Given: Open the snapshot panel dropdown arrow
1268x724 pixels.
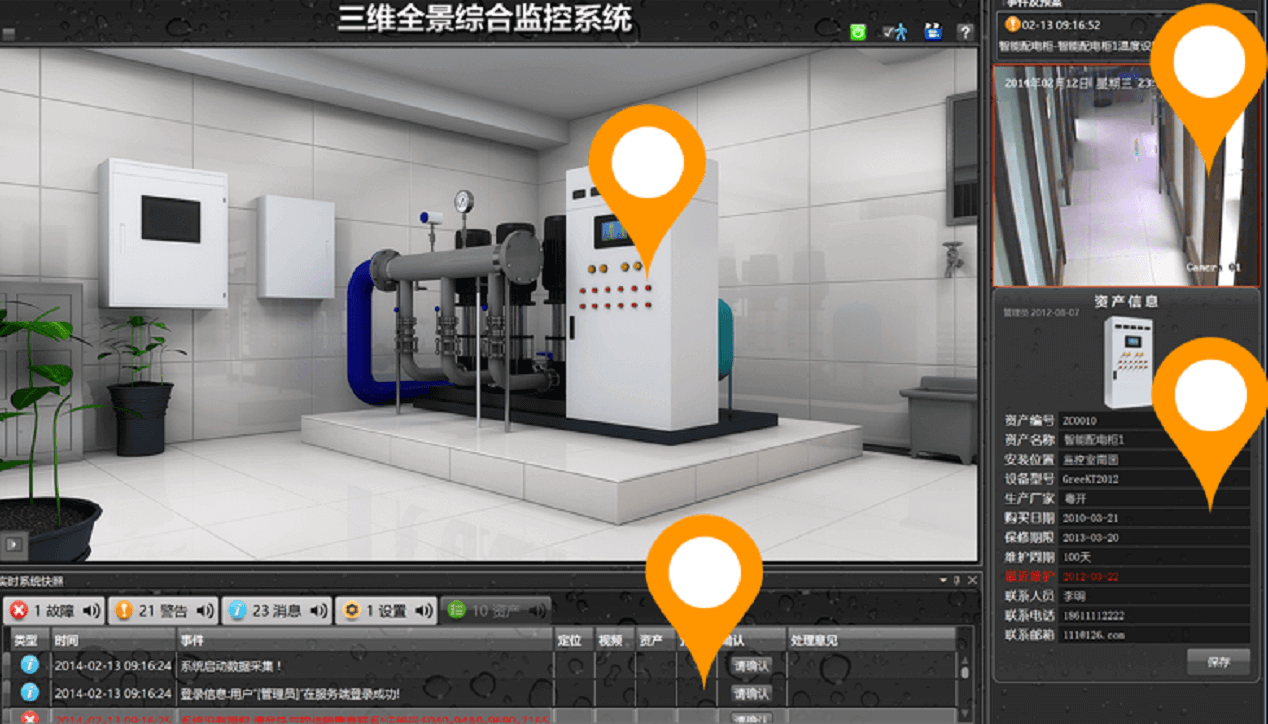Looking at the screenshot, I should [942, 581].
